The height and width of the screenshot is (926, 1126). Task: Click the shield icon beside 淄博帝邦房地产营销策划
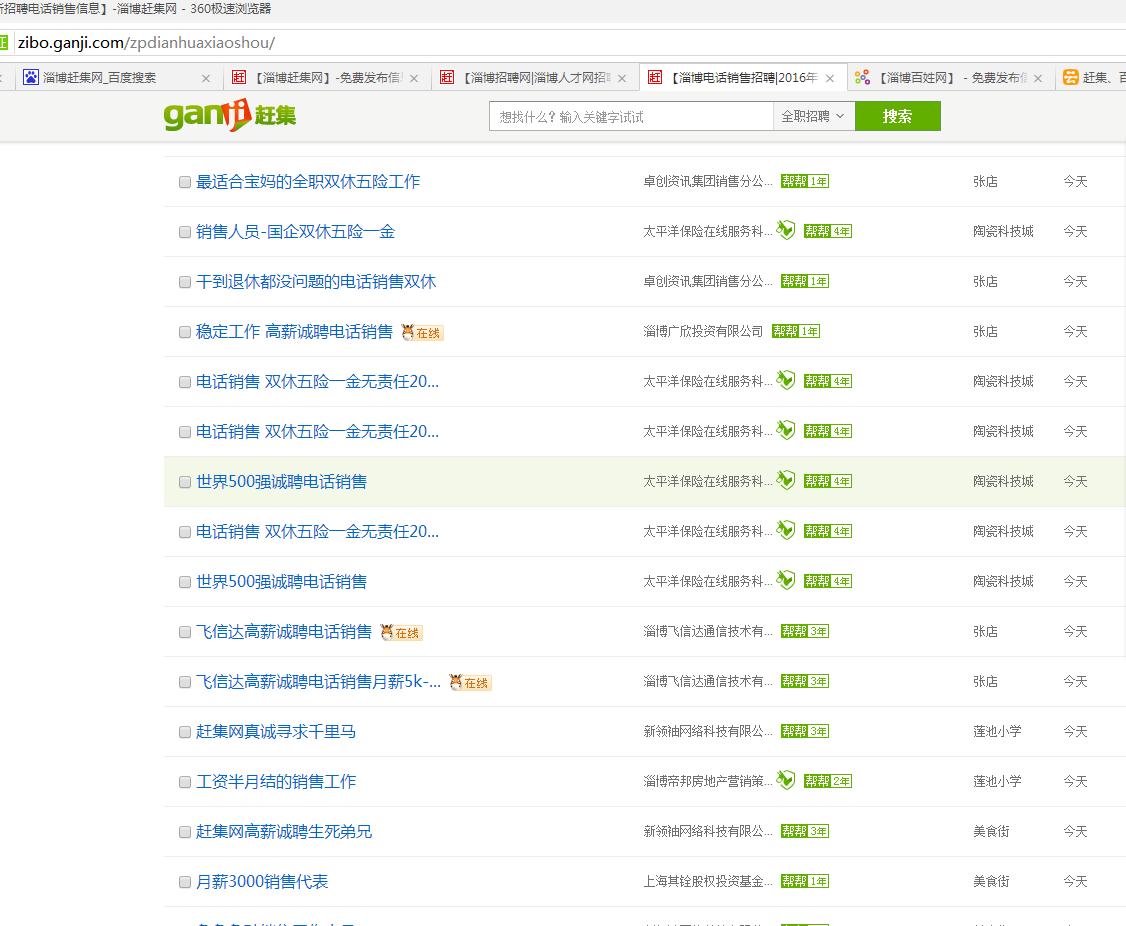[785, 780]
